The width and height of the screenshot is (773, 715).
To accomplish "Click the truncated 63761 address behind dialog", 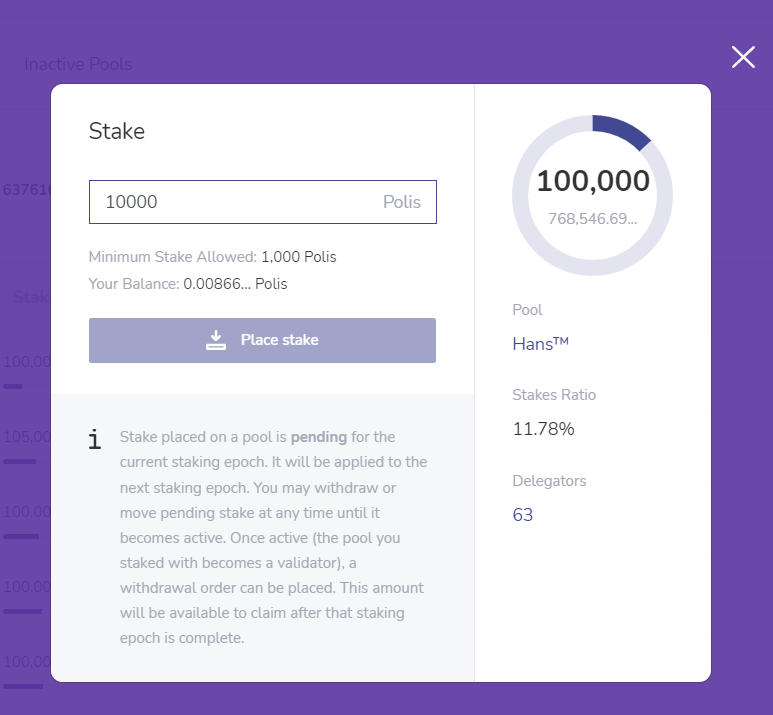I will point(26,190).
